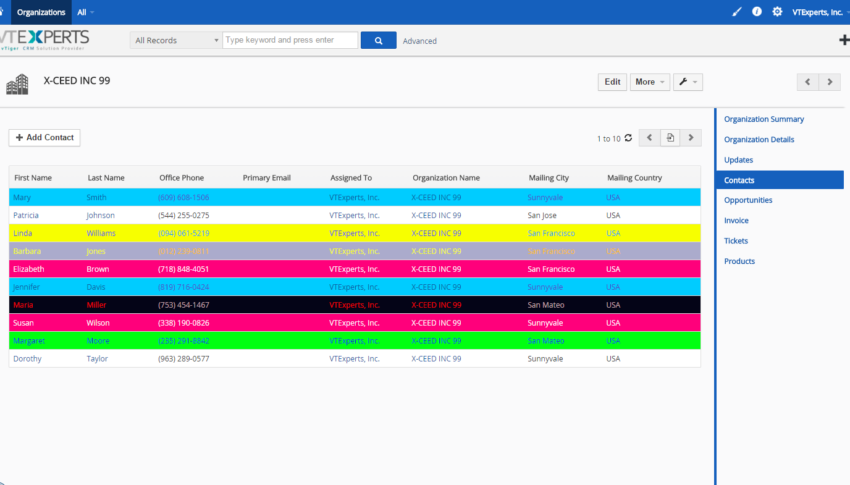Switch to Updates tab
Viewport: 850px width, 485px height.
point(738,160)
